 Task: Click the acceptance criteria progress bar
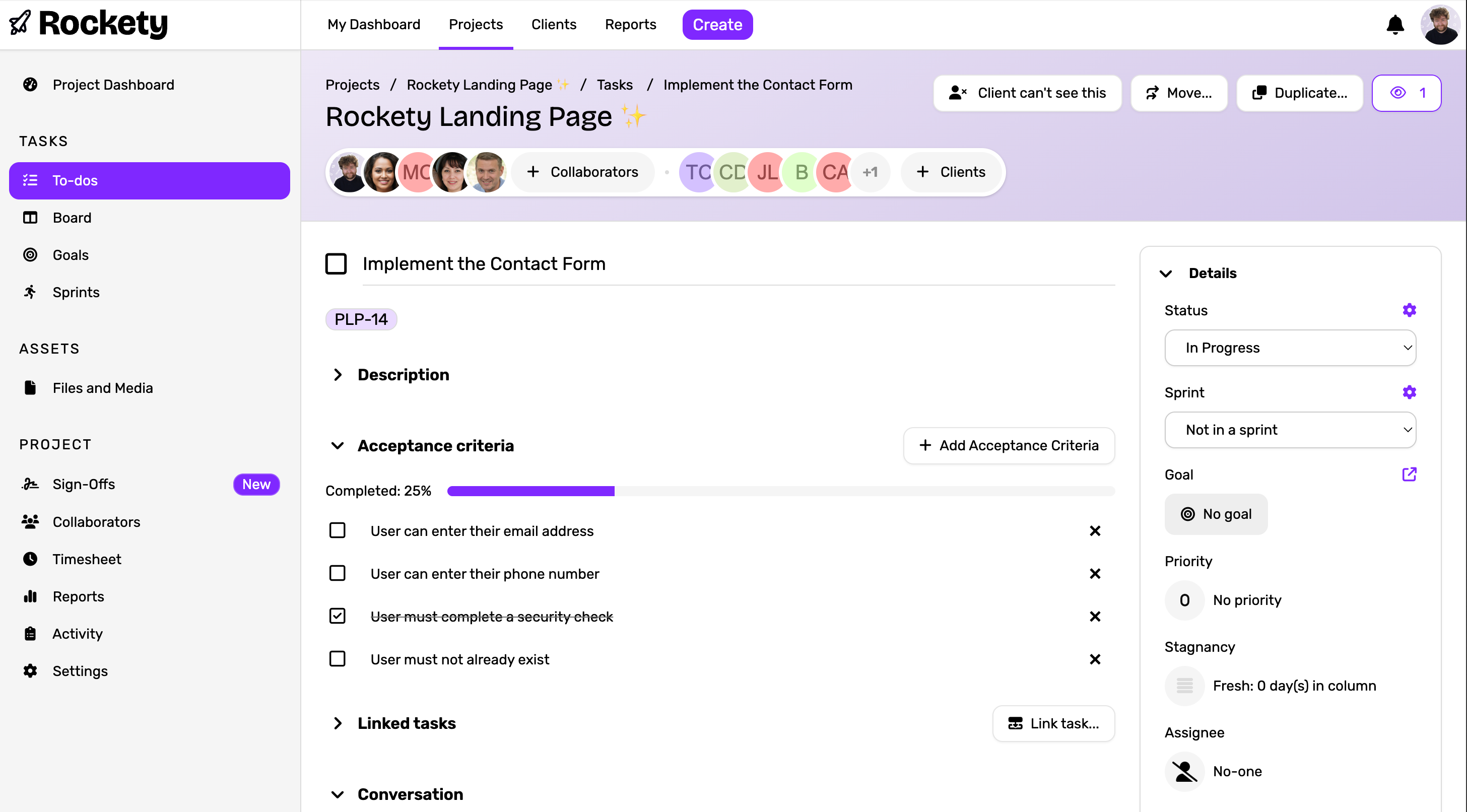780,491
